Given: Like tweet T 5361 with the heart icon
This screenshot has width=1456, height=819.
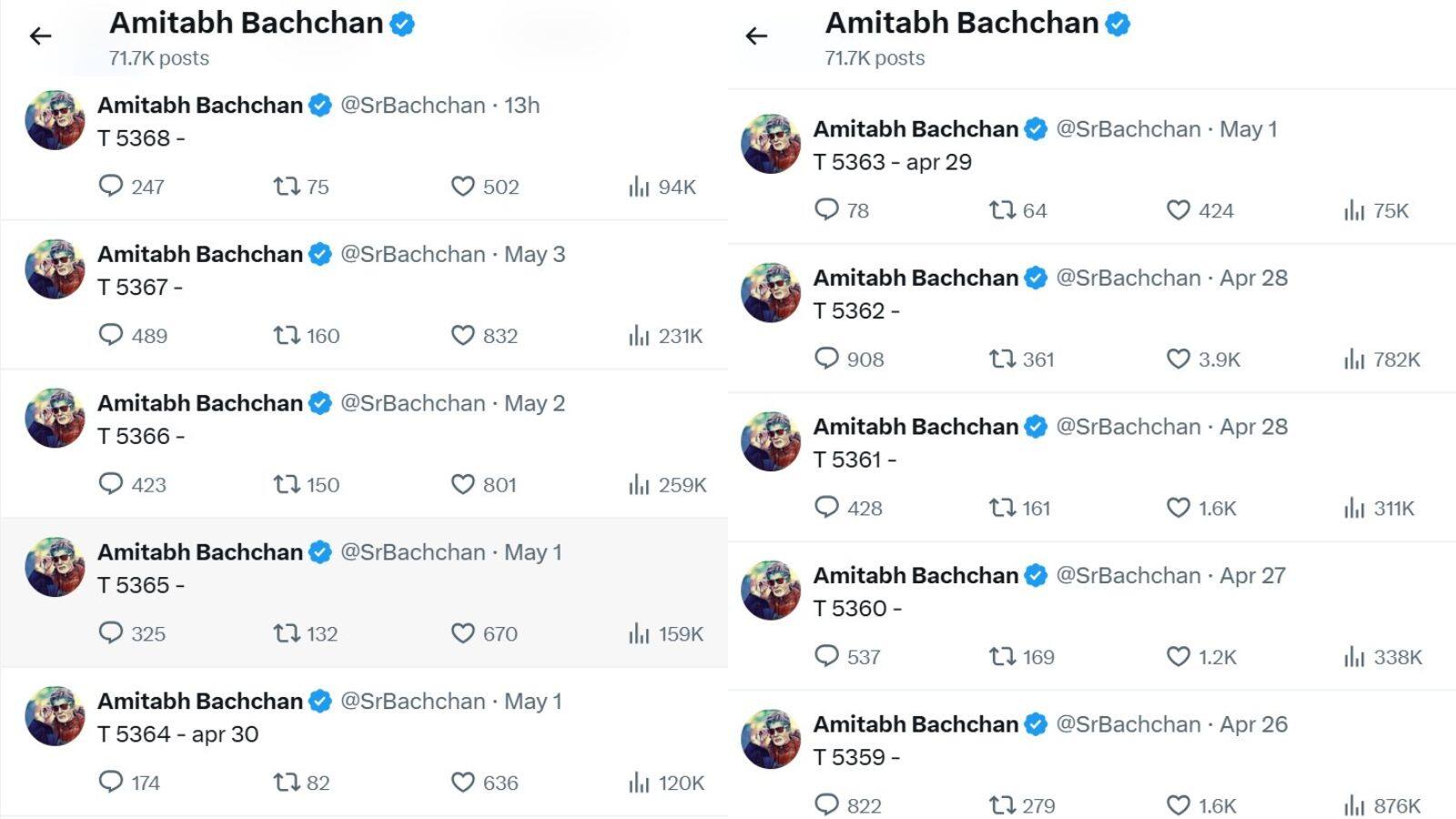Looking at the screenshot, I should tap(1178, 508).
